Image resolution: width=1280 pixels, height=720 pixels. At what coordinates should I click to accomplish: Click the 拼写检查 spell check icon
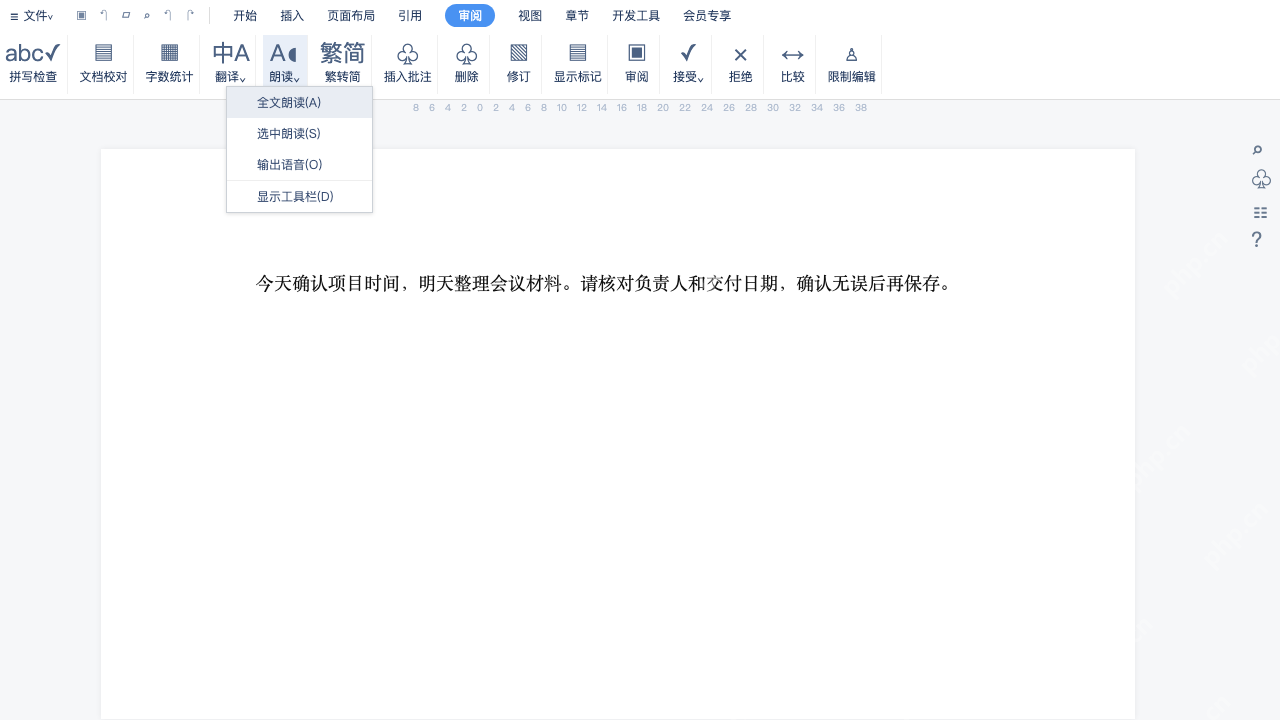[33, 53]
